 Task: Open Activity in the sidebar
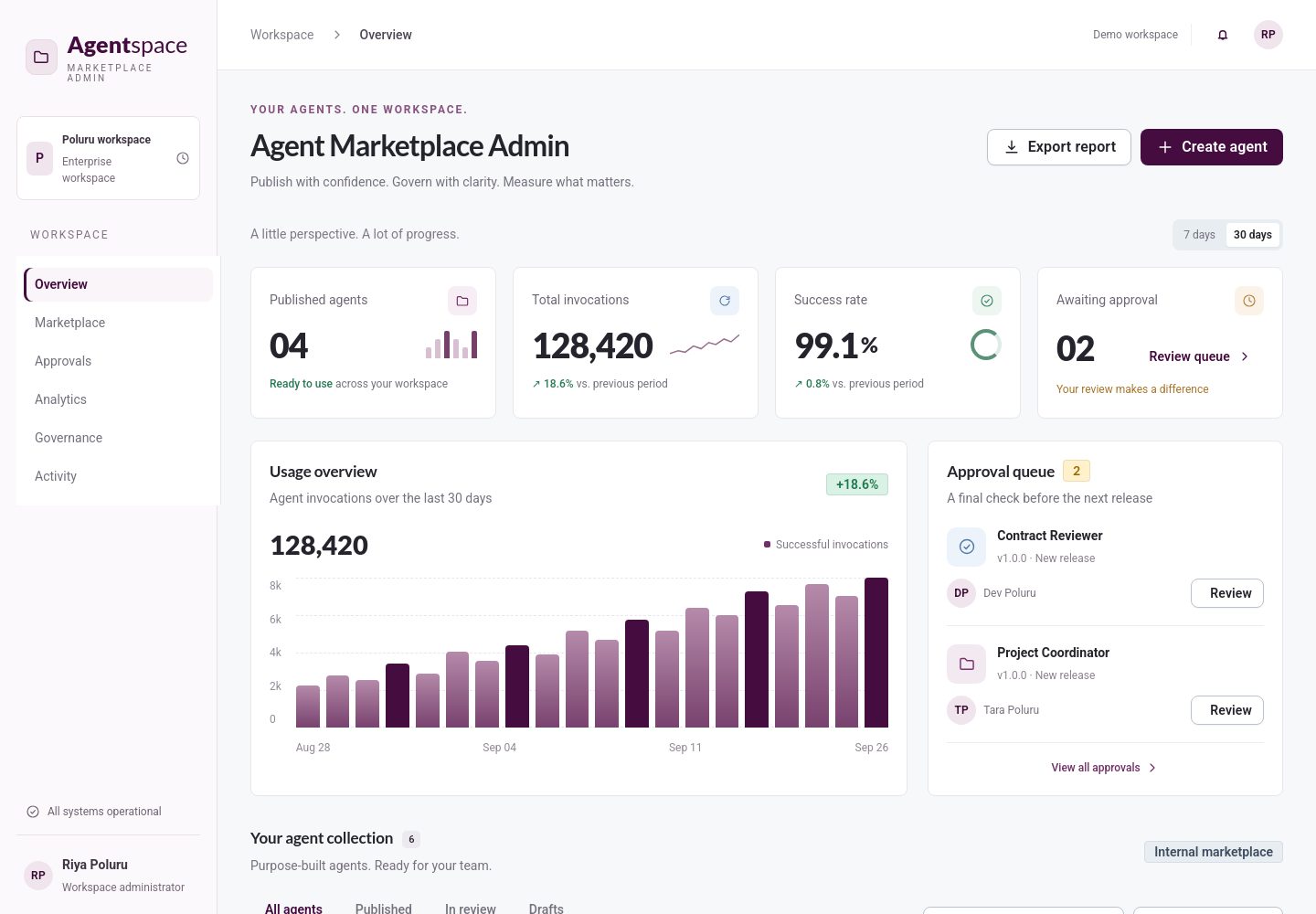coord(118,476)
